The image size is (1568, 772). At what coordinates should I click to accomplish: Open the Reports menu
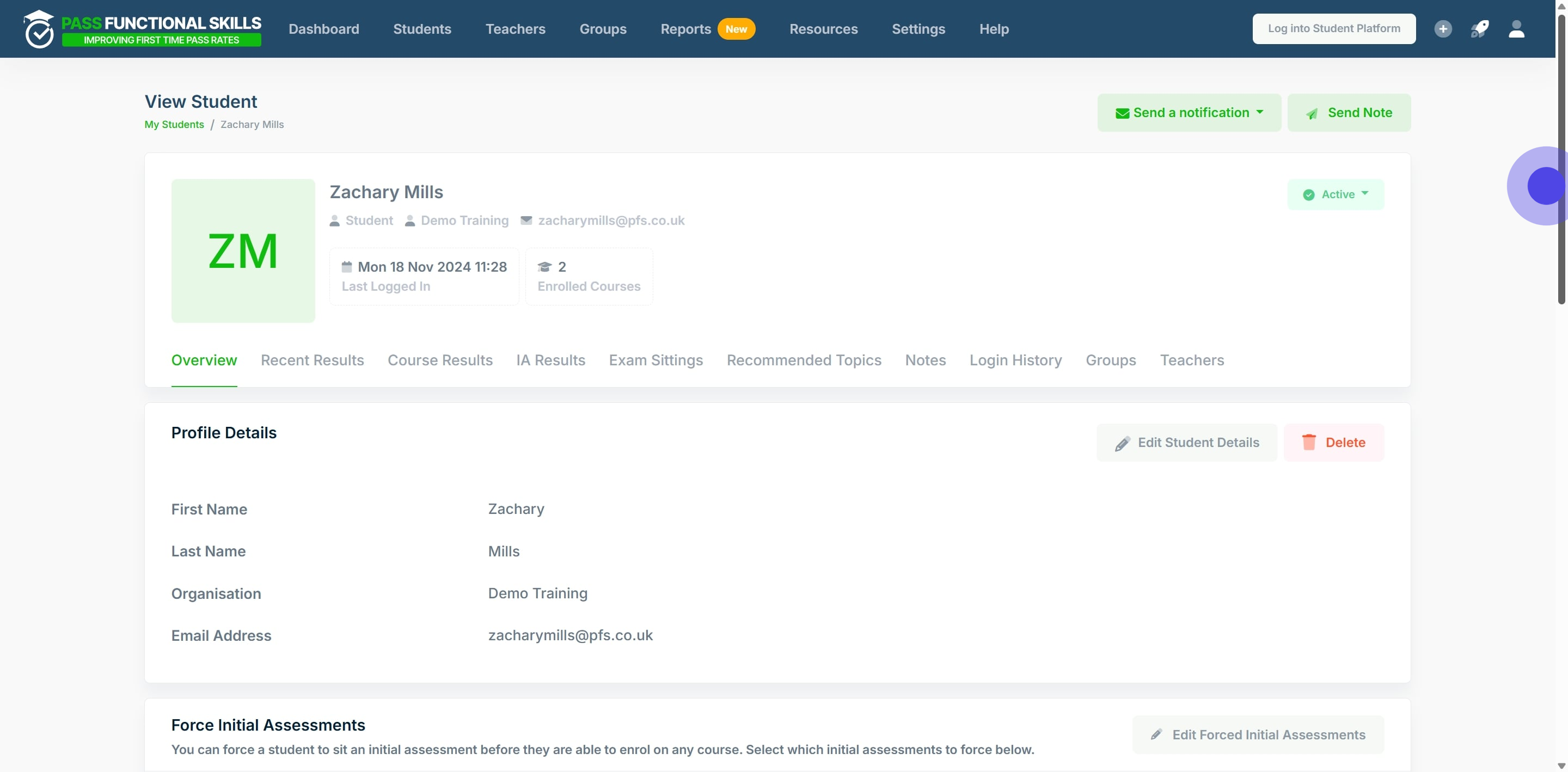click(685, 29)
